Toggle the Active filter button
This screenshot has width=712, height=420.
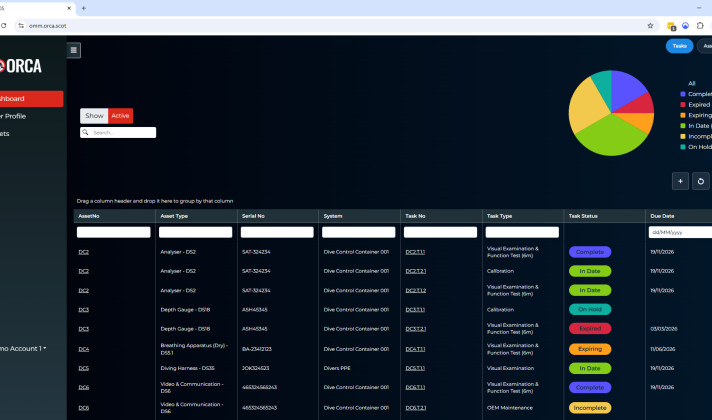coord(120,116)
